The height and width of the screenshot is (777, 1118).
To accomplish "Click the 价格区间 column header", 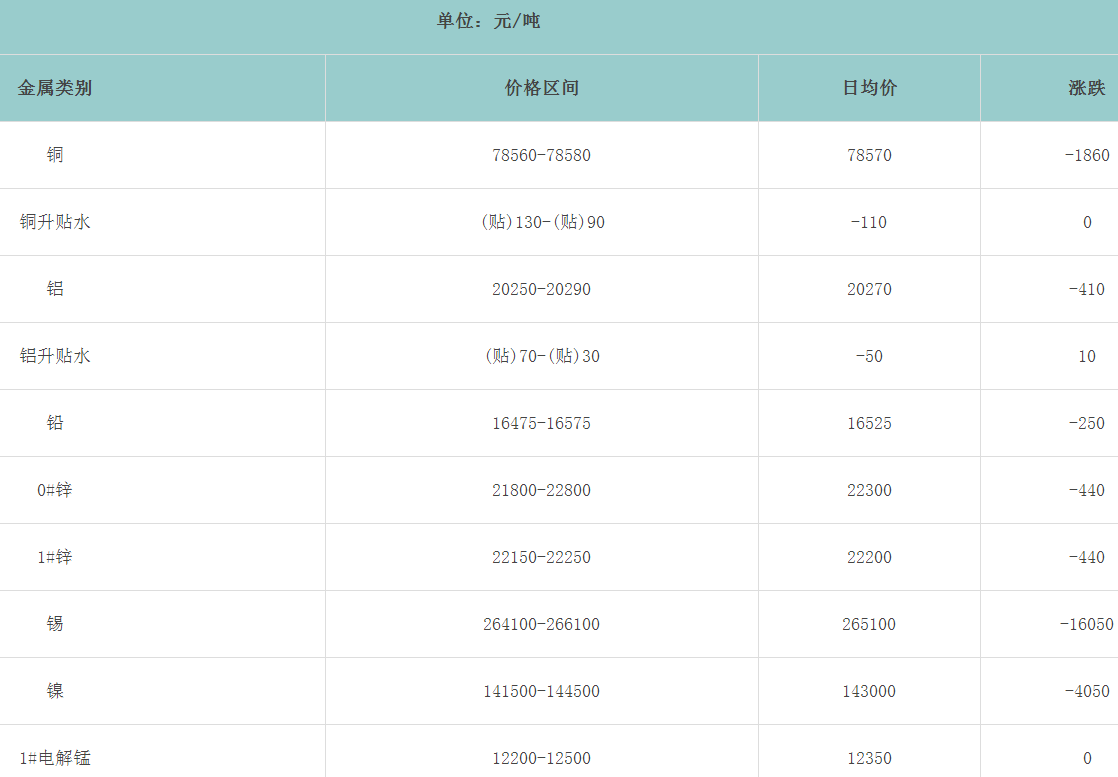I will coord(542,88).
